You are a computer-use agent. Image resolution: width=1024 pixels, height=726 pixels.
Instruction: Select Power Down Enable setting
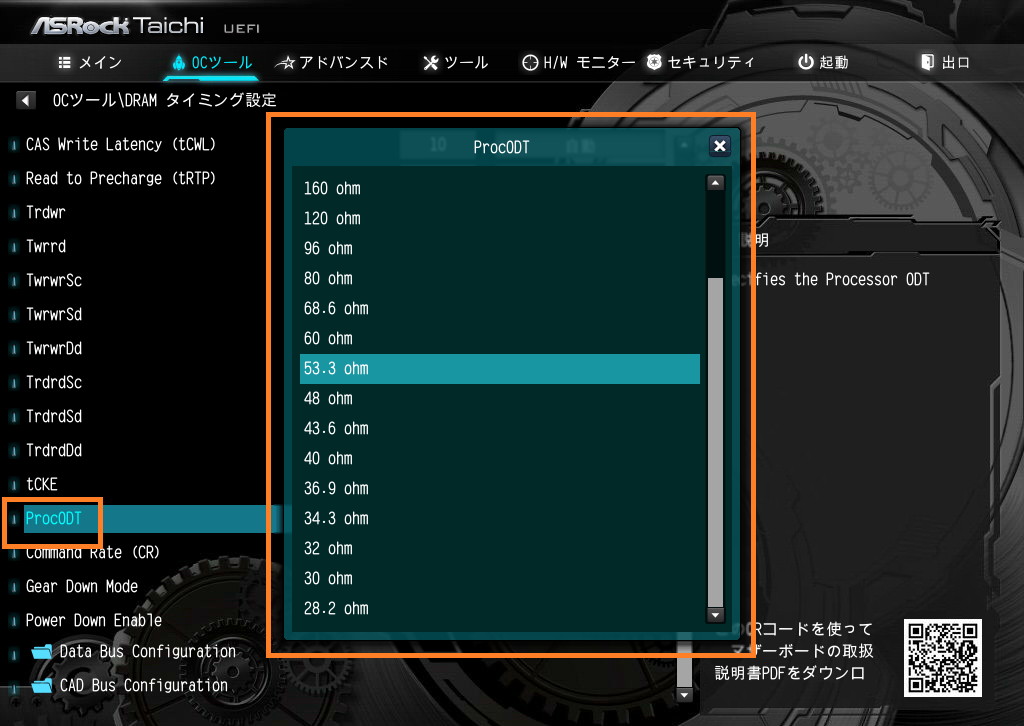tap(93, 620)
